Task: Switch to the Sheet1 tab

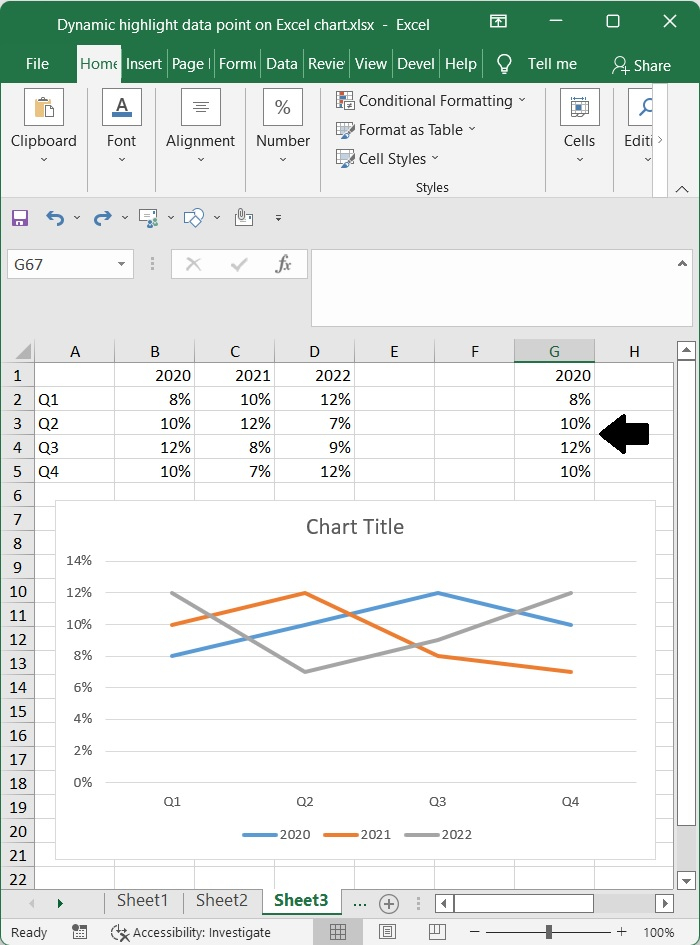Action: [142, 900]
